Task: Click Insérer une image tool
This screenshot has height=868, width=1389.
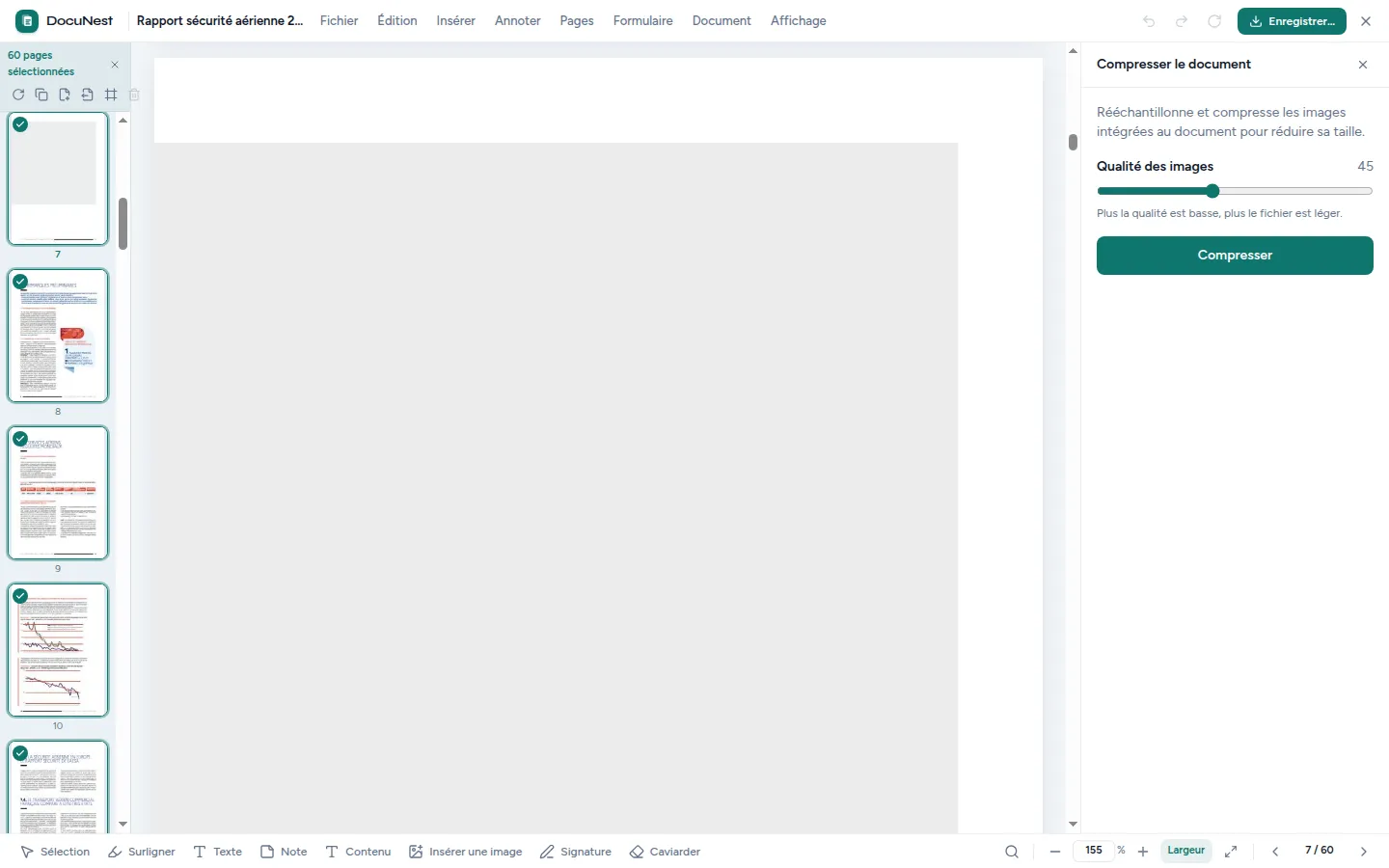Action: point(465,852)
